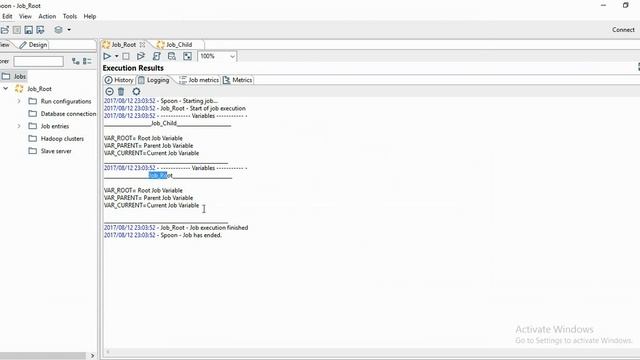The width and height of the screenshot is (640, 360).
Task: Open log settings gear icon
Action: (136, 91)
